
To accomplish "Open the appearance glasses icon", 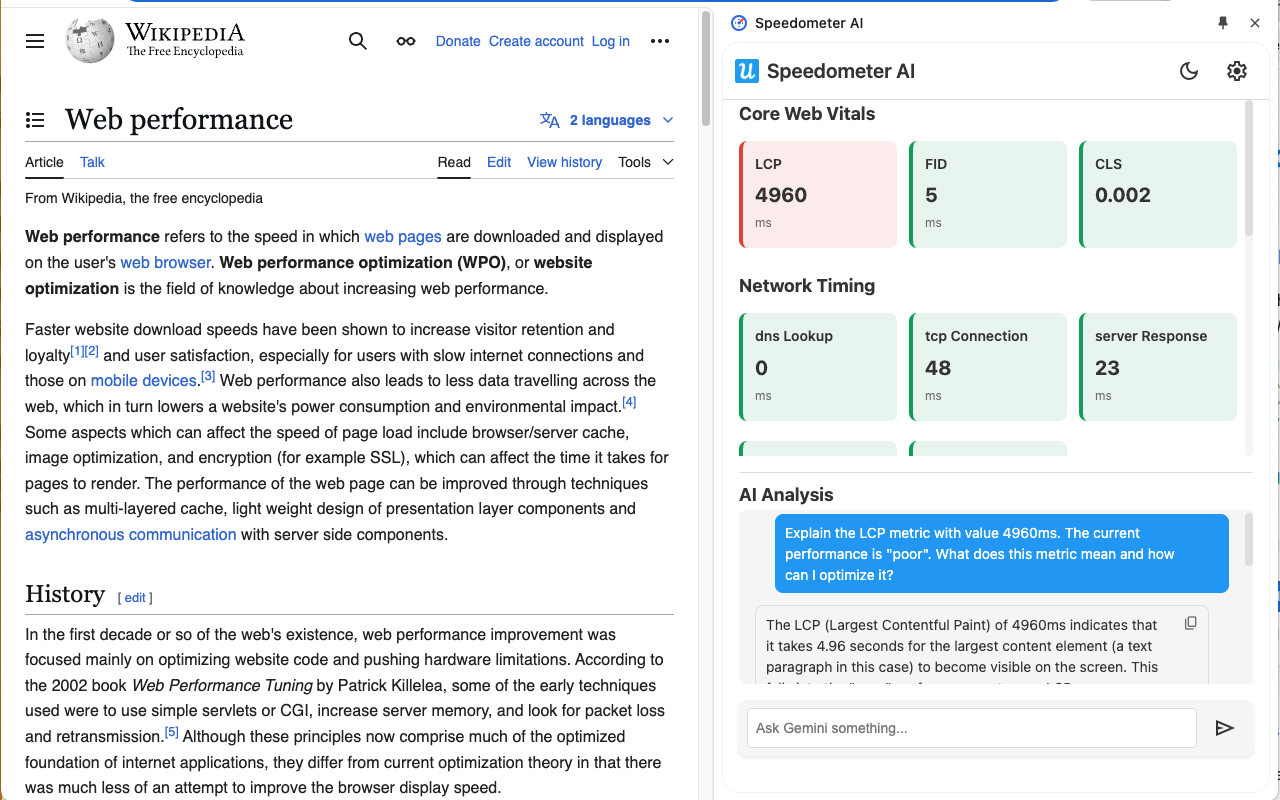I will pos(406,41).
